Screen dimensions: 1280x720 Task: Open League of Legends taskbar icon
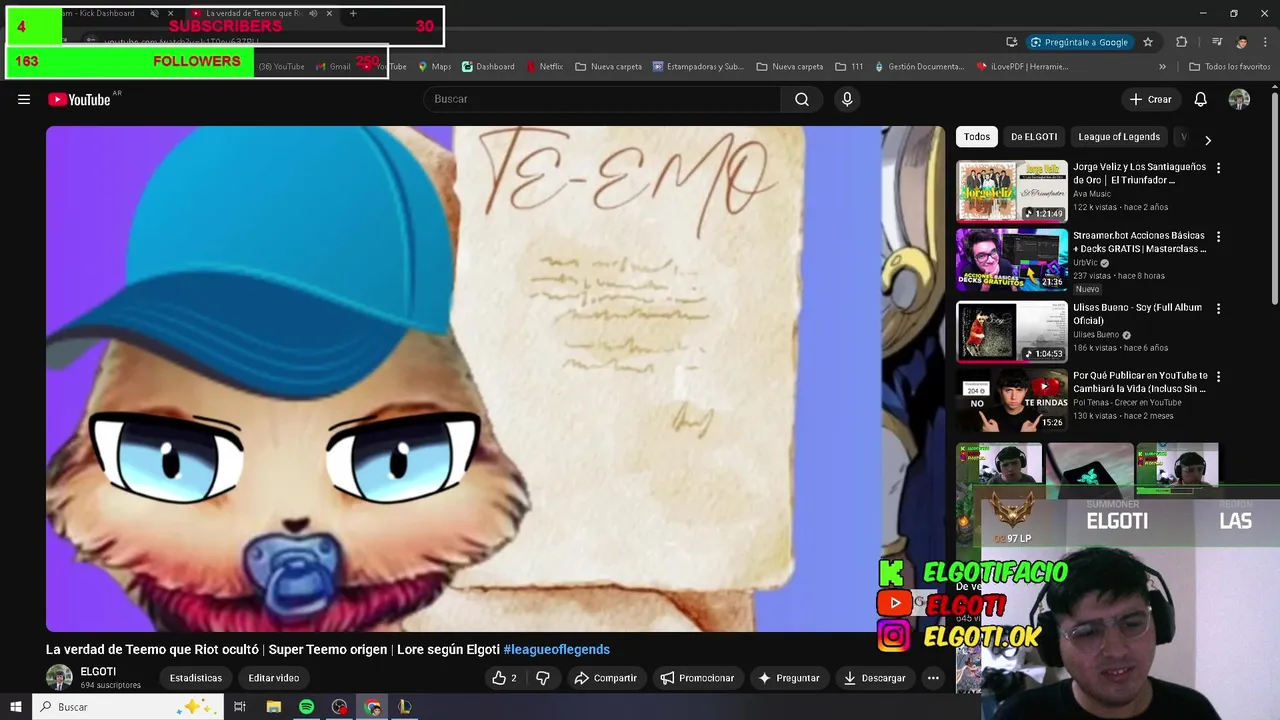coord(405,707)
